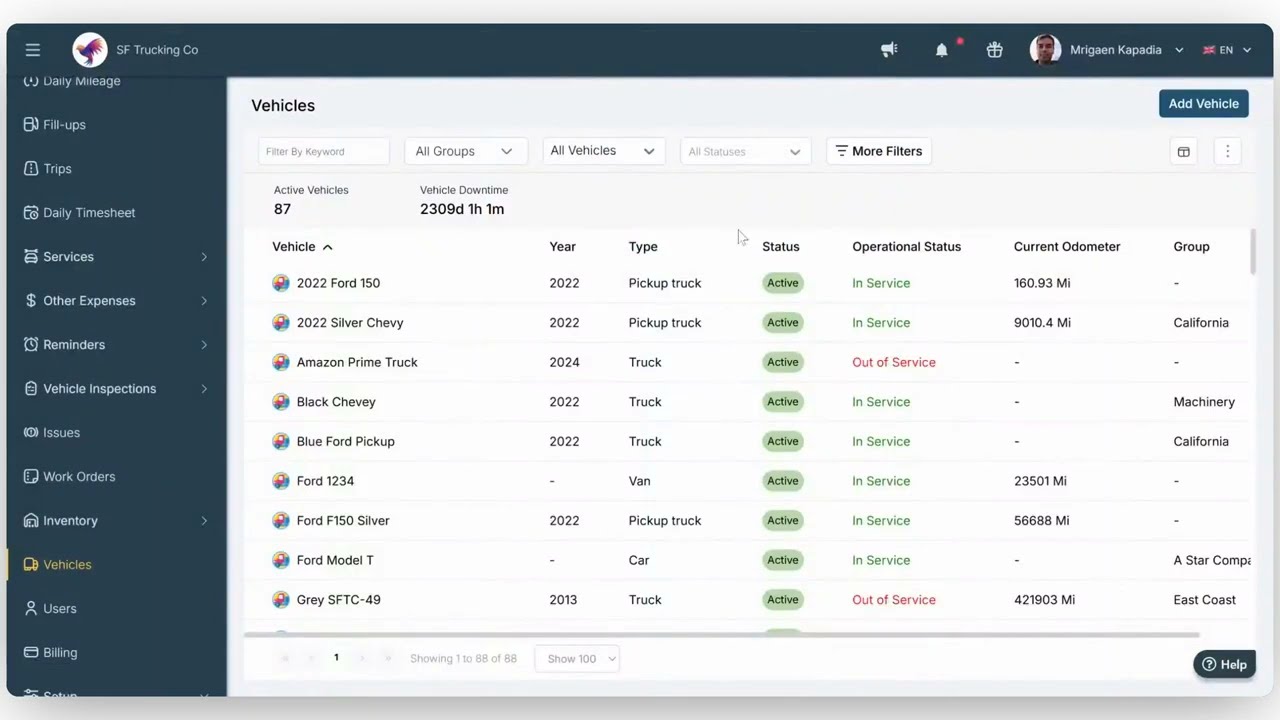1280x720 pixels.
Task: Click the Reminders sidebar icon
Action: tap(31, 344)
